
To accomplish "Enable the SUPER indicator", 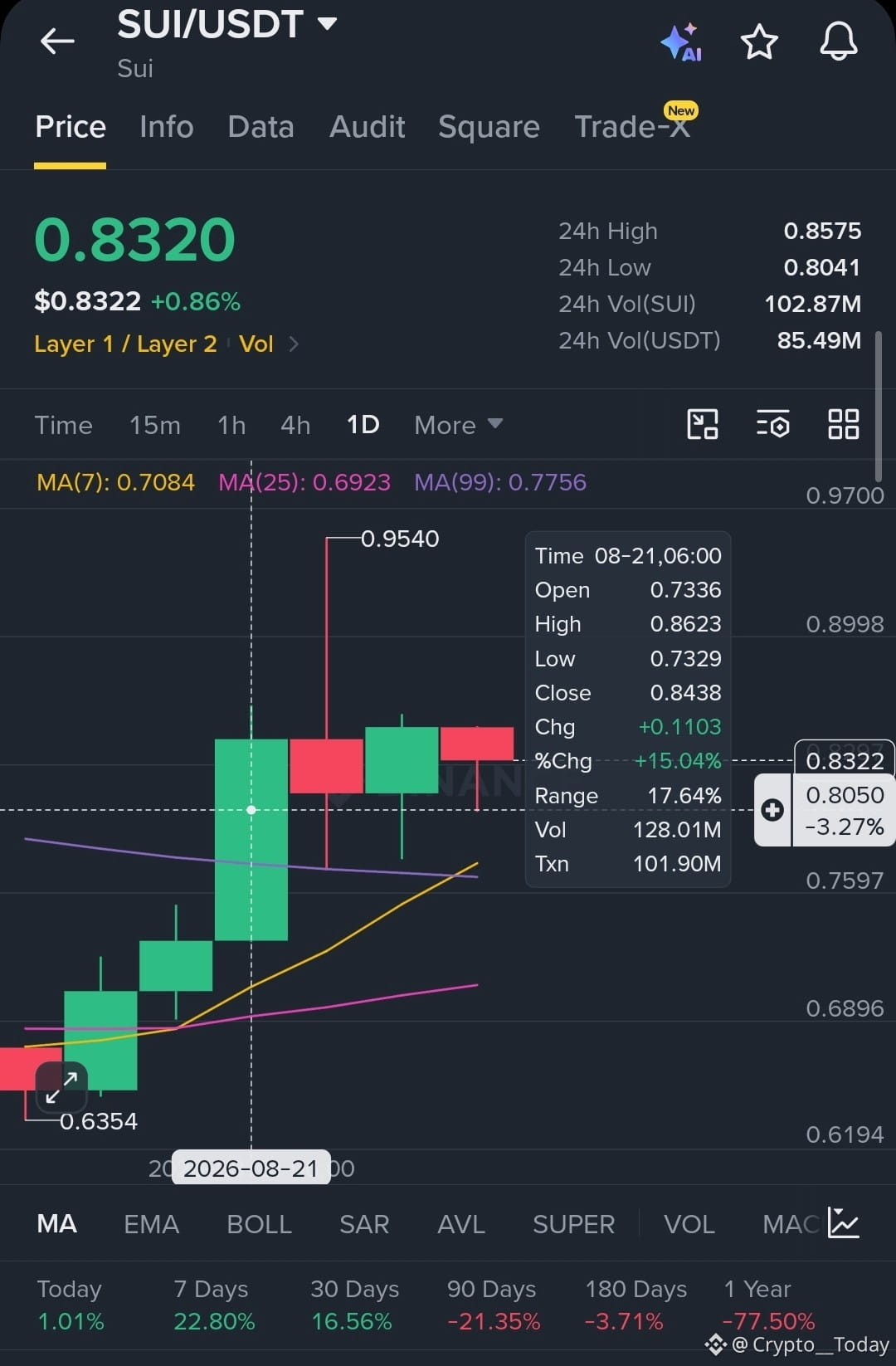I will tap(573, 1223).
